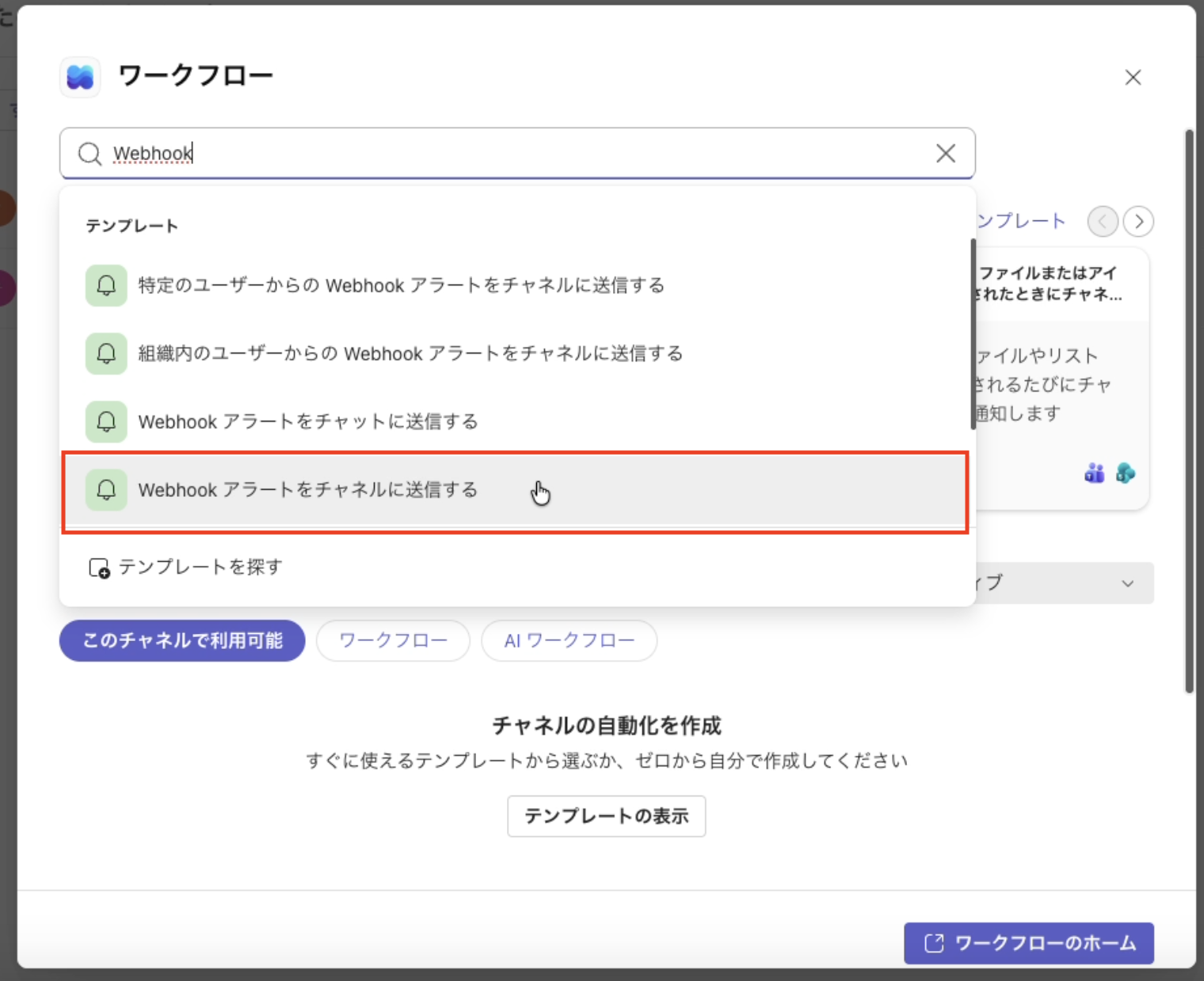Screen dimensions: 1204x981
Task: Click the Workflows app logo icon
Action: point(80,77)
